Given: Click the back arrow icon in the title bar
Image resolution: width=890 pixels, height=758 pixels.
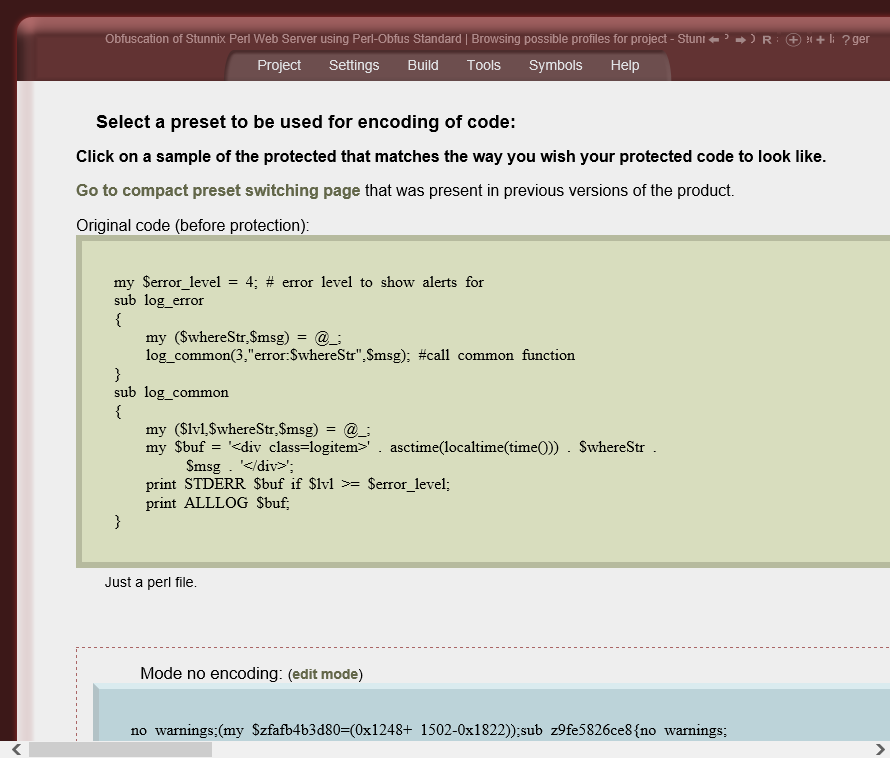Looking at the screenshot, I should [713, 39].
